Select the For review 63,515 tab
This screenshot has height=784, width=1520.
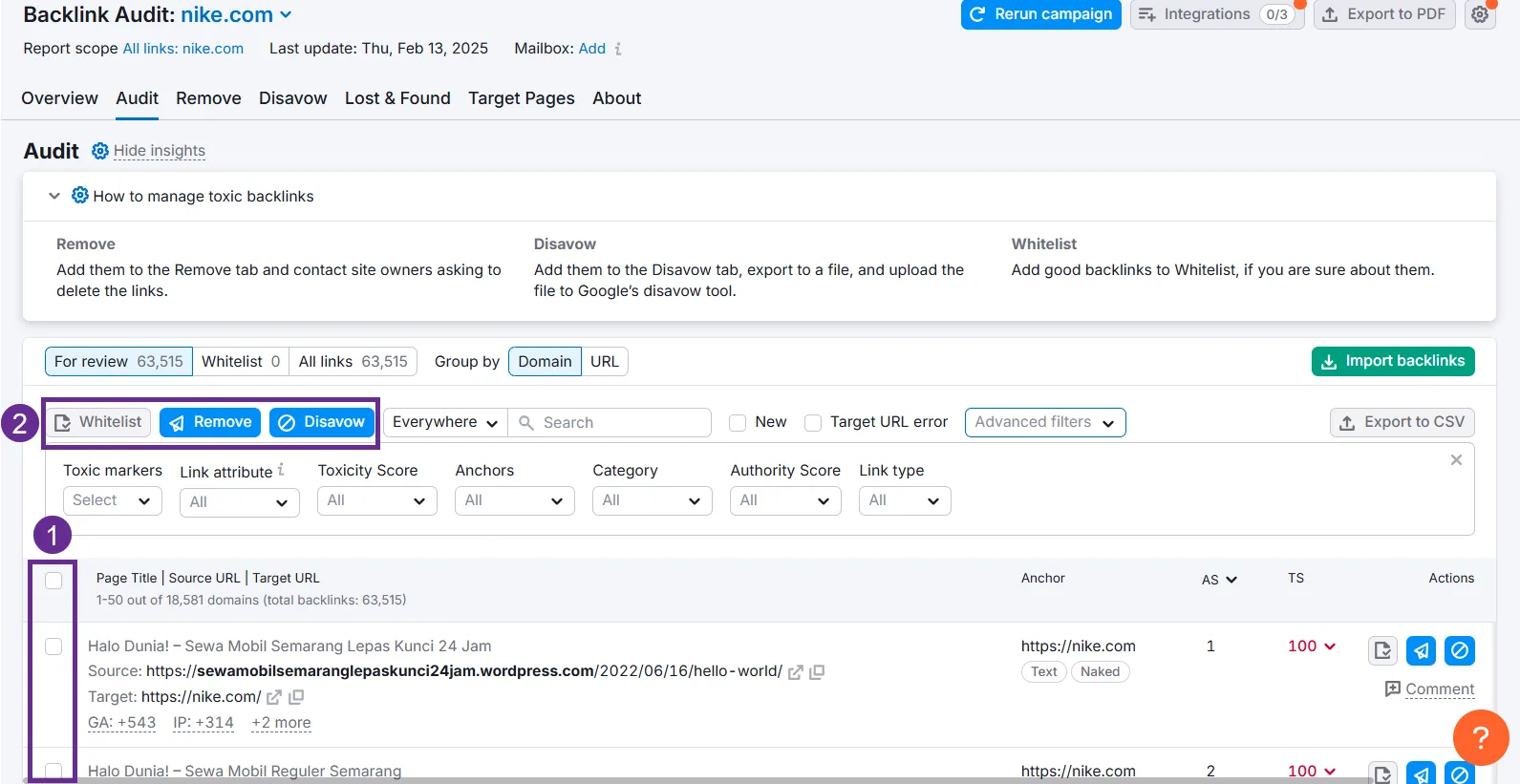tap(118, 361)
